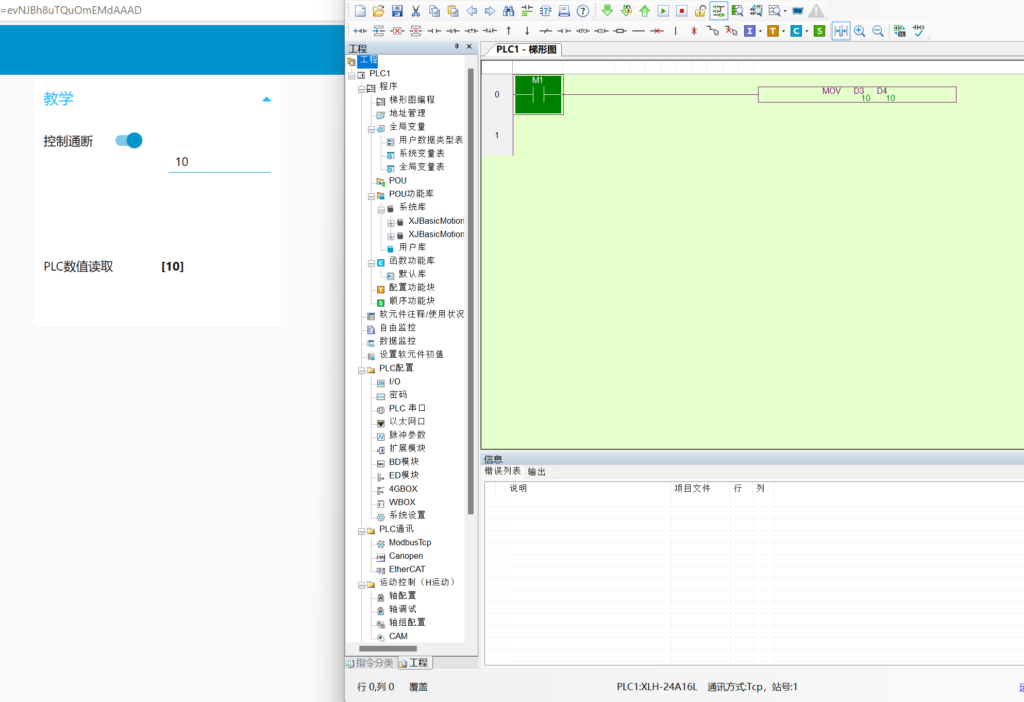Zoom out on the ladder diagram
This screenshot has height=702, width=1024.
click(x=878, y=31)
